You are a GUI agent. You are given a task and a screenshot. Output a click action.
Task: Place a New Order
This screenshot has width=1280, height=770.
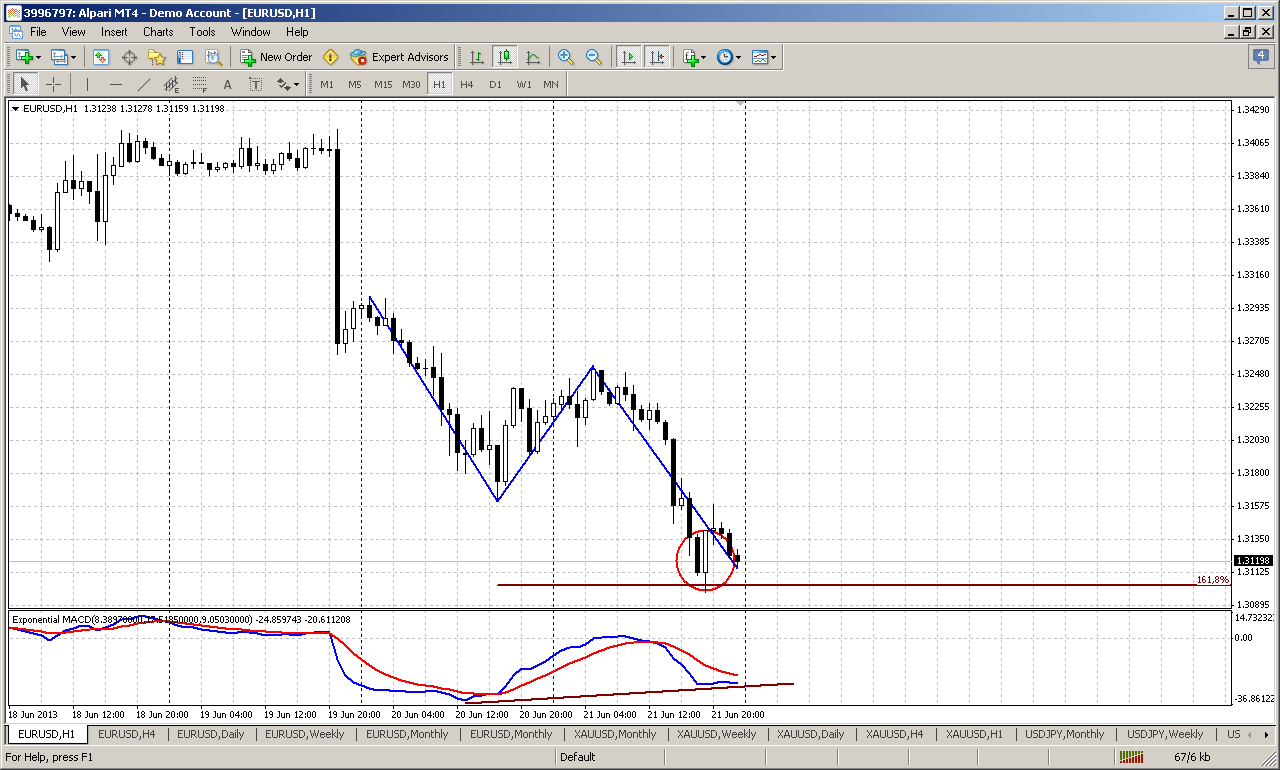click(x=277, y=57)
